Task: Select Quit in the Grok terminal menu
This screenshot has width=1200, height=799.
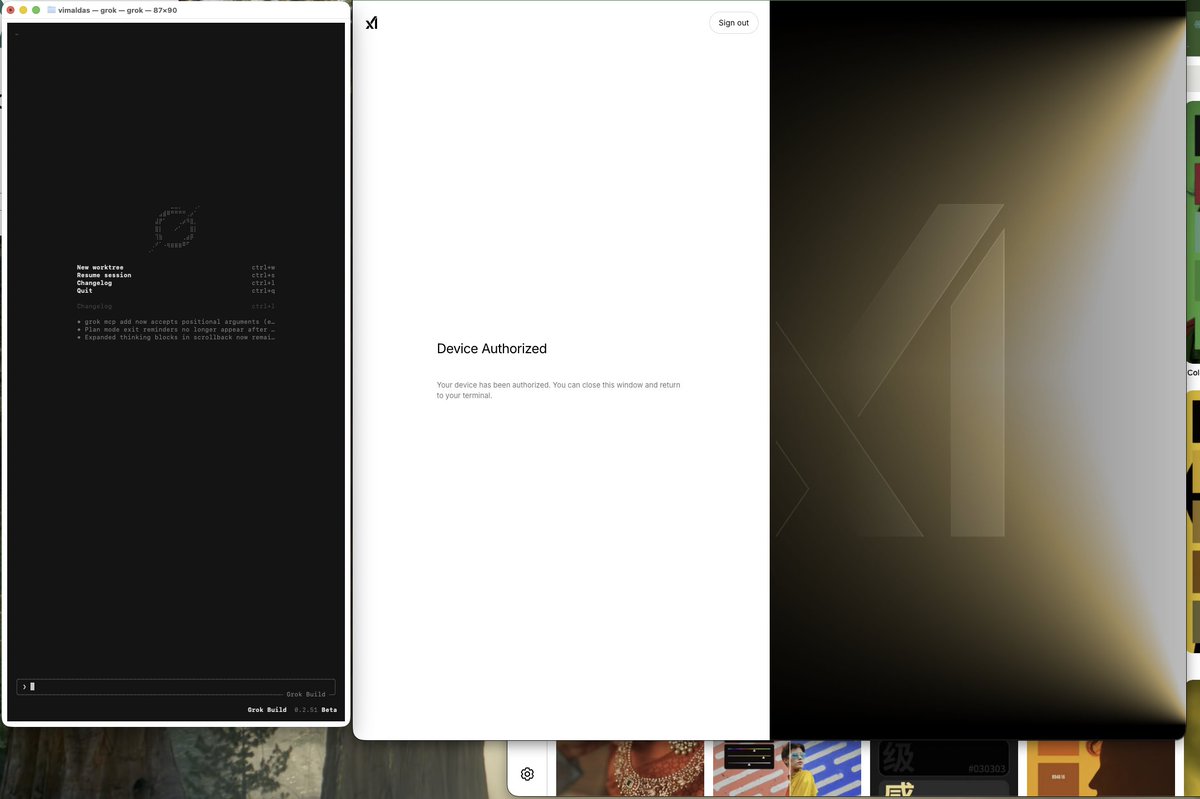Action: tap(85, 291)
